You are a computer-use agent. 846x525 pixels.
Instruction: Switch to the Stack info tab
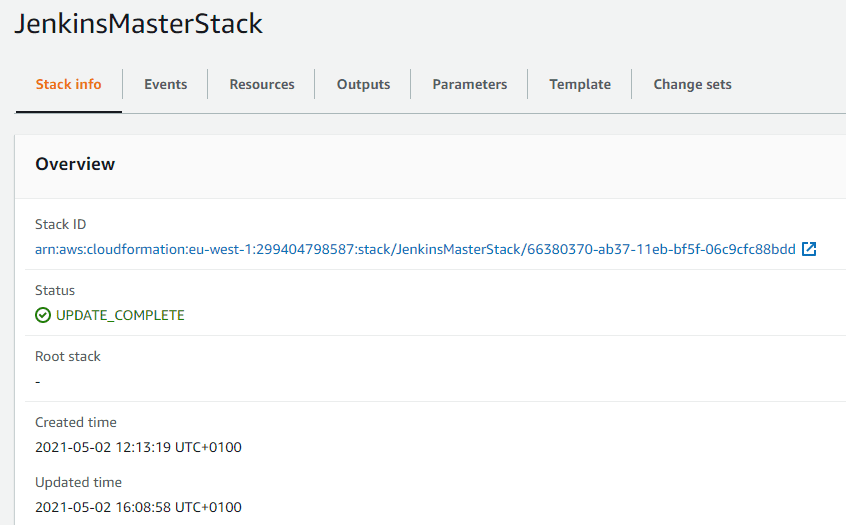(x=68, y=84)
